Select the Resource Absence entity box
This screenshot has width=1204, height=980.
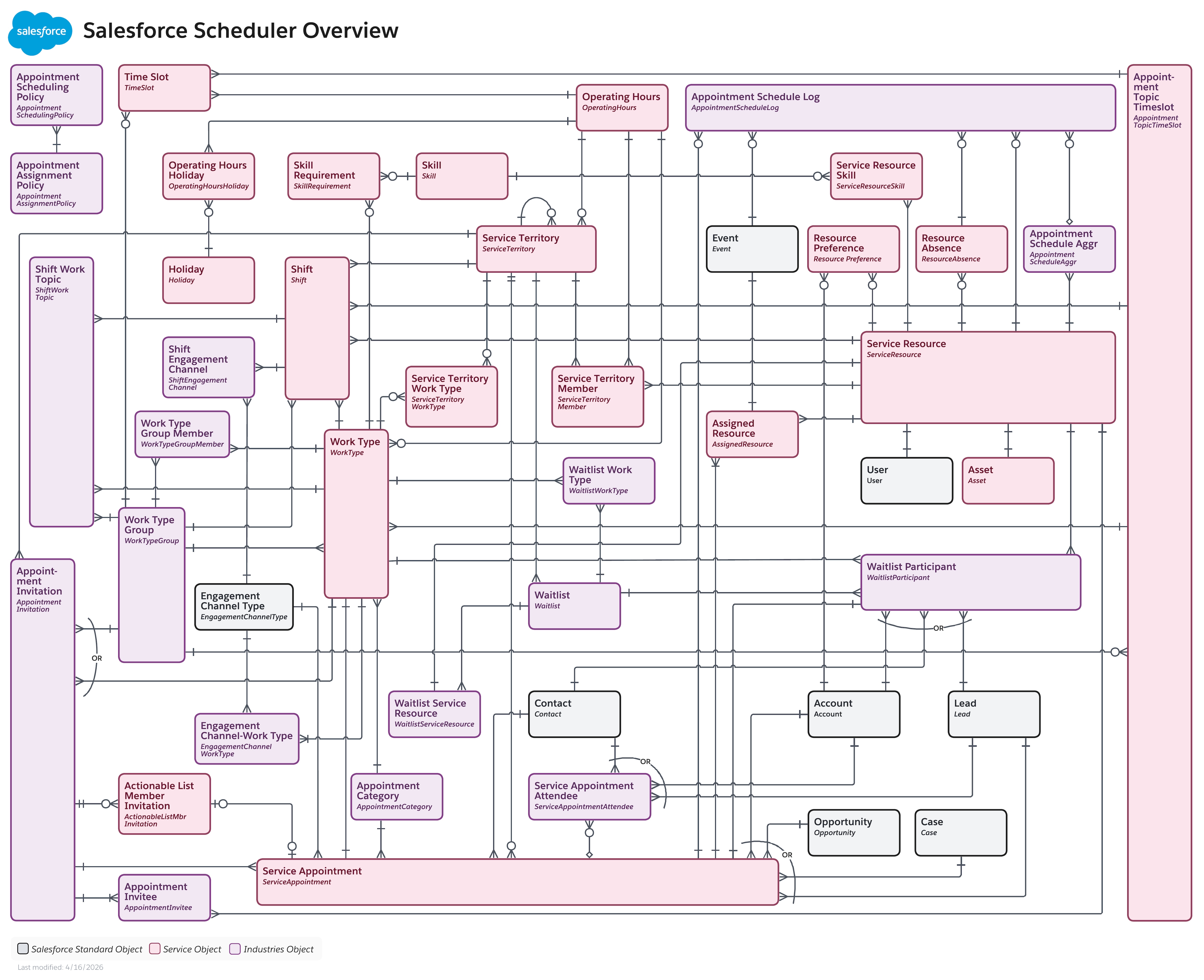point(961,250)
